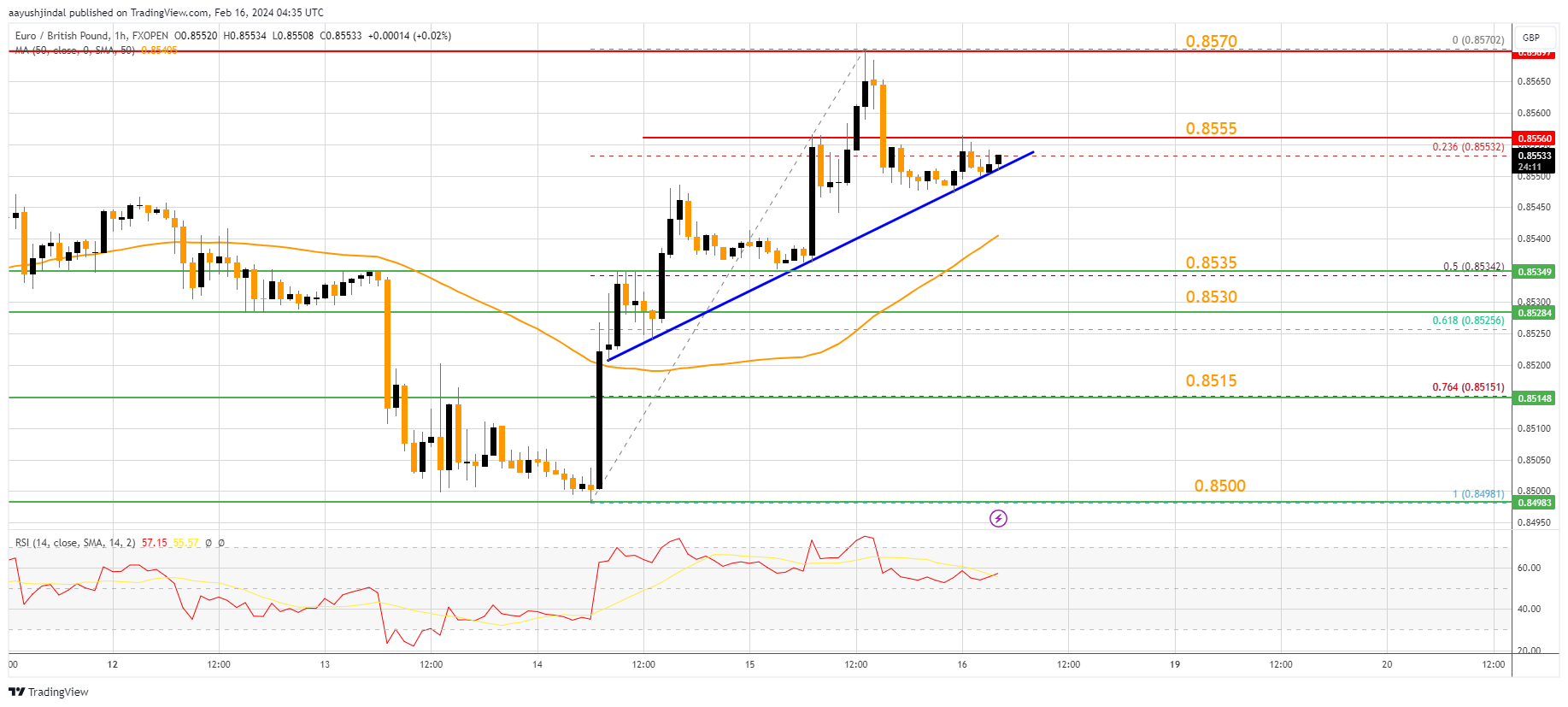The width and height of the screenshot is (1568, 707).
Task: Click the 0.85100 price axis label
Action: point(1533,429)
